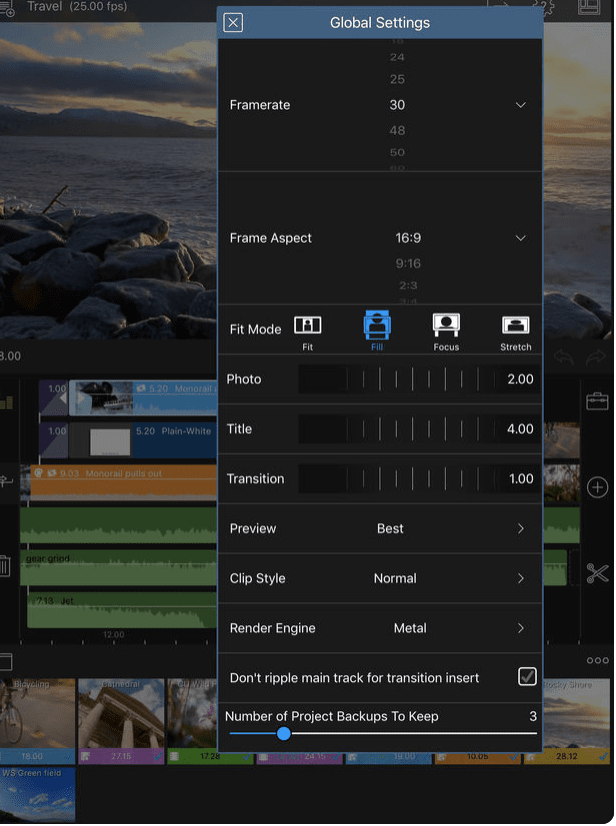
Task: Open the Preview quality options
Action: (x=520, y=528)
